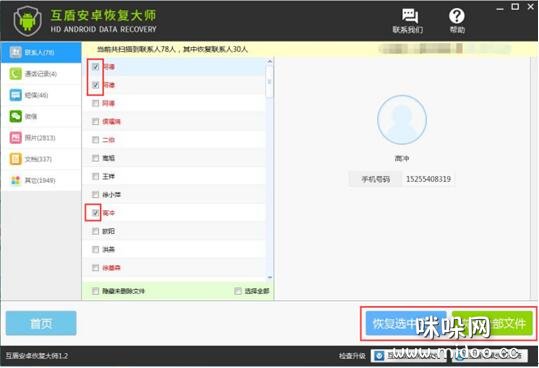Click the version text 互盾安卓恢复大师1.2
This screenshot has height=368, width=539.
coord(37,356)
